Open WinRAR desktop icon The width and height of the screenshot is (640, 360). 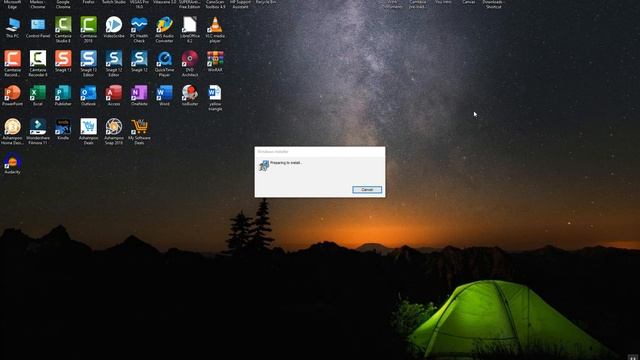(215, 61)
